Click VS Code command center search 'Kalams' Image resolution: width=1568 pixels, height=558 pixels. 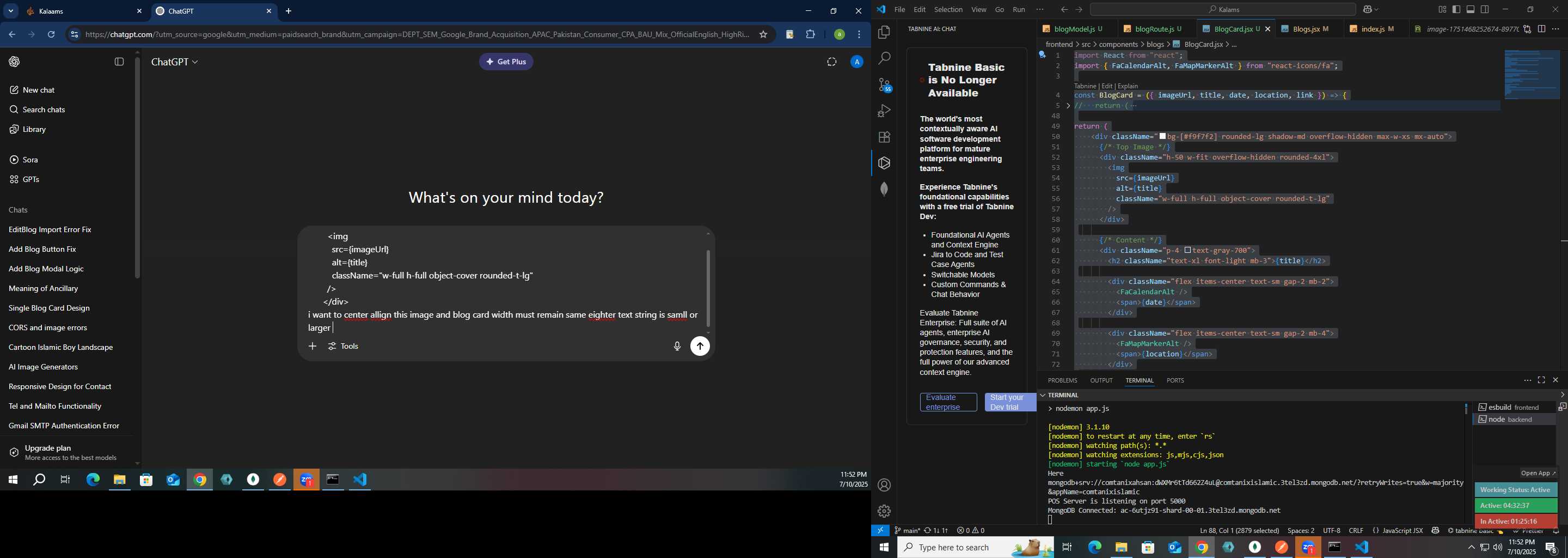pos(1222,10)
